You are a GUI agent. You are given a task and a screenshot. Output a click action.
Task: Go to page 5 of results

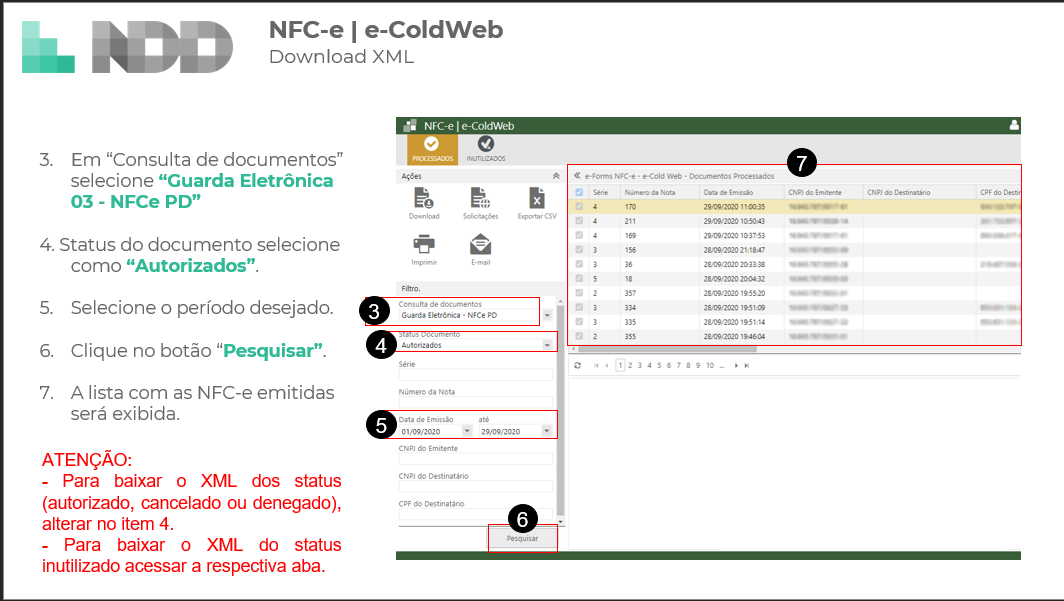659,366
